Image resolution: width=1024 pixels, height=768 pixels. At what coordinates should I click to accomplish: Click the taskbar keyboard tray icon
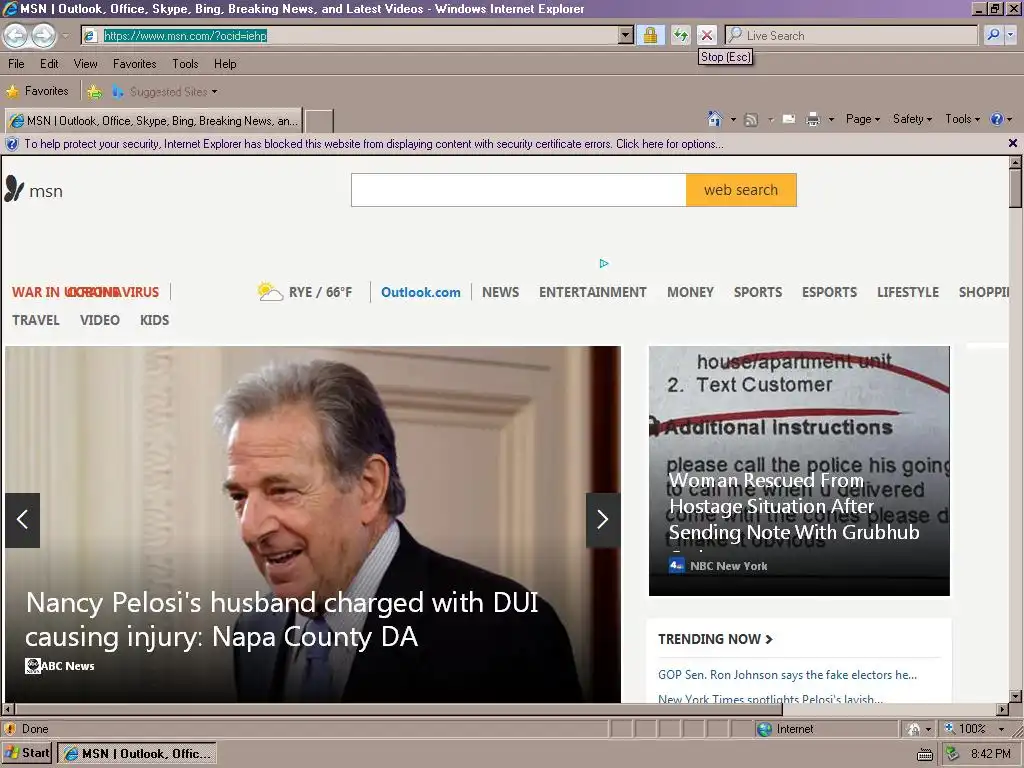pyautogui.click(x=925, y=754)
